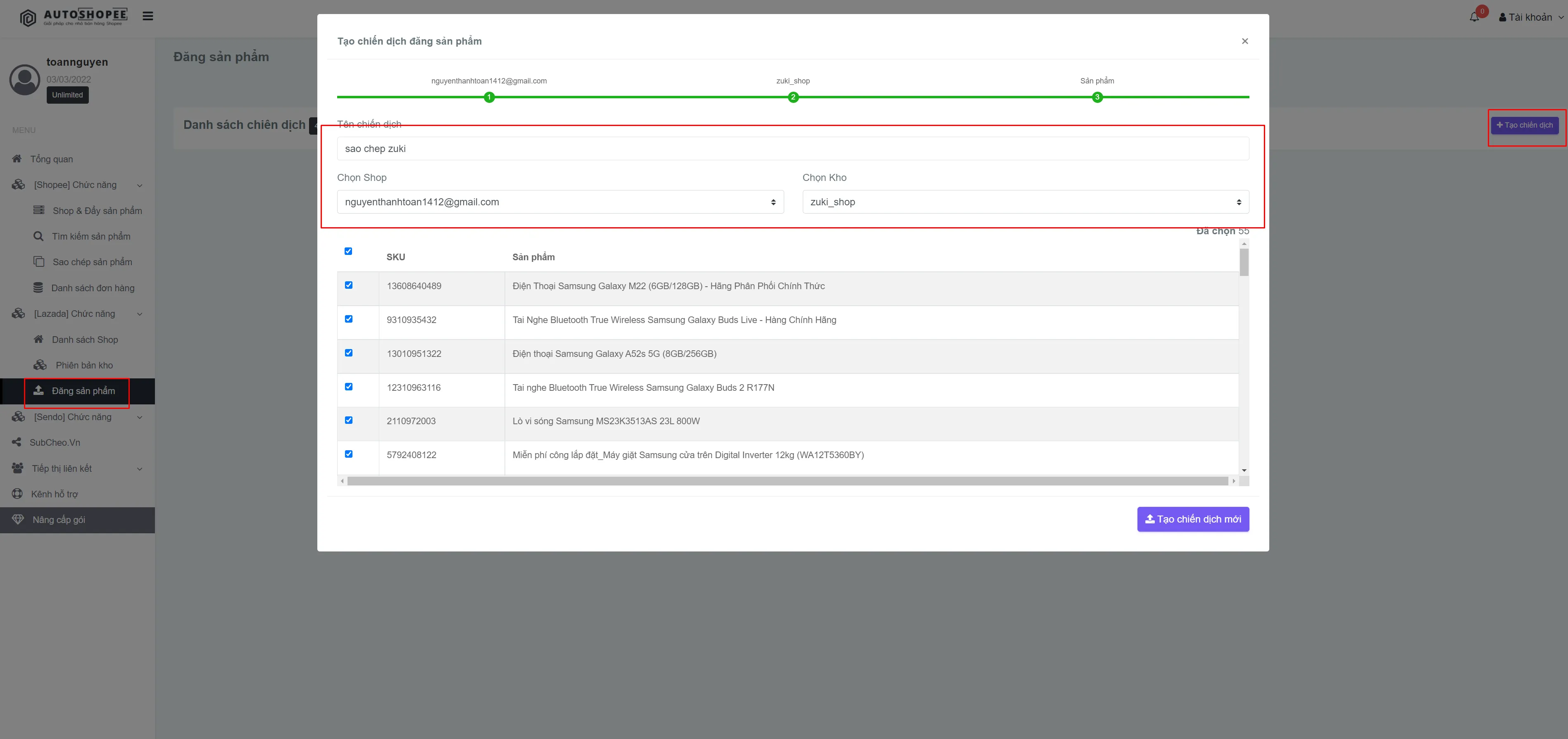1568x739 pixels.
Task: Click lifebuoy icon beside Kênh hỗ trợ
Action: tap(18, 494)
